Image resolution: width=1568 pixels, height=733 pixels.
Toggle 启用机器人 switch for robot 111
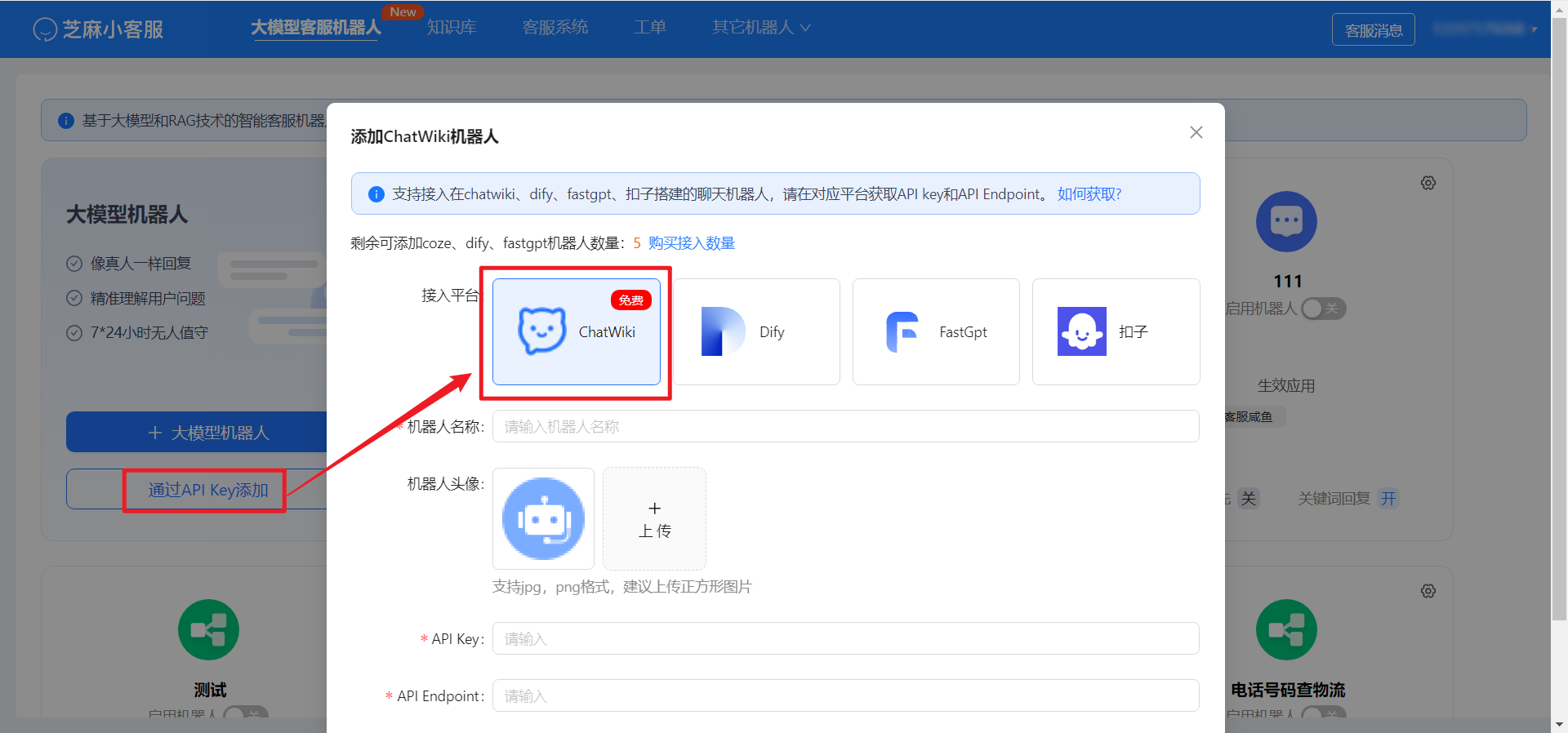(1324, 309)
